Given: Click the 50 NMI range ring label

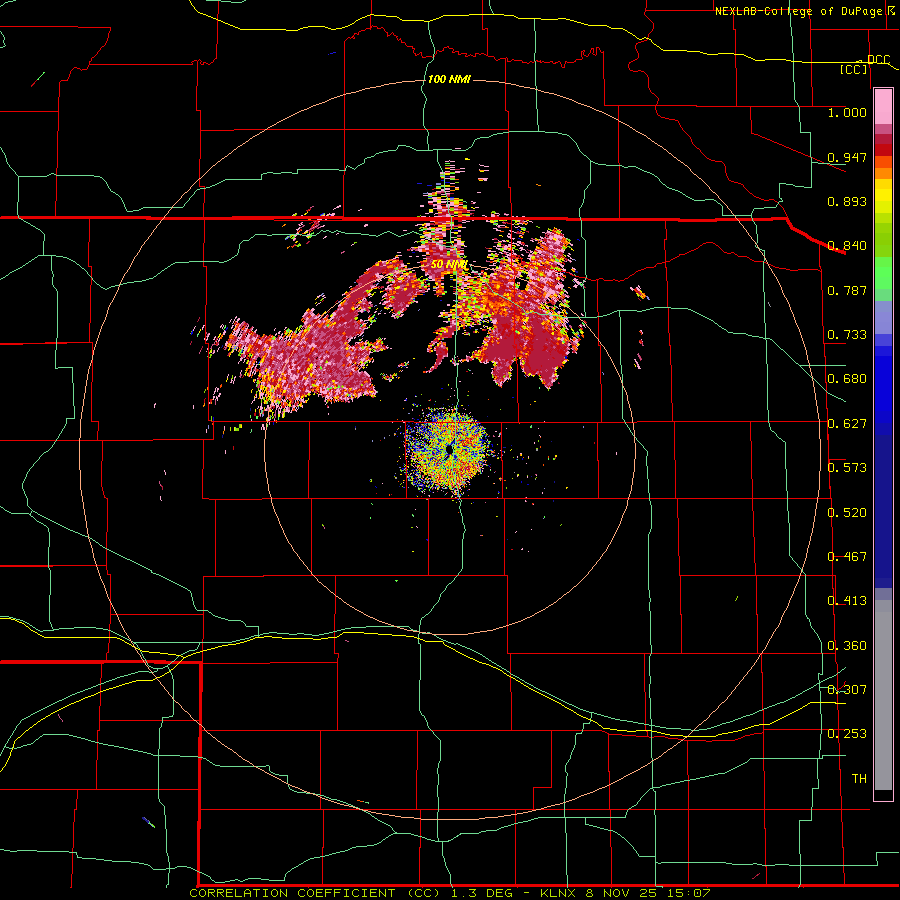Looking at the screenshot, I should (448, 265).
